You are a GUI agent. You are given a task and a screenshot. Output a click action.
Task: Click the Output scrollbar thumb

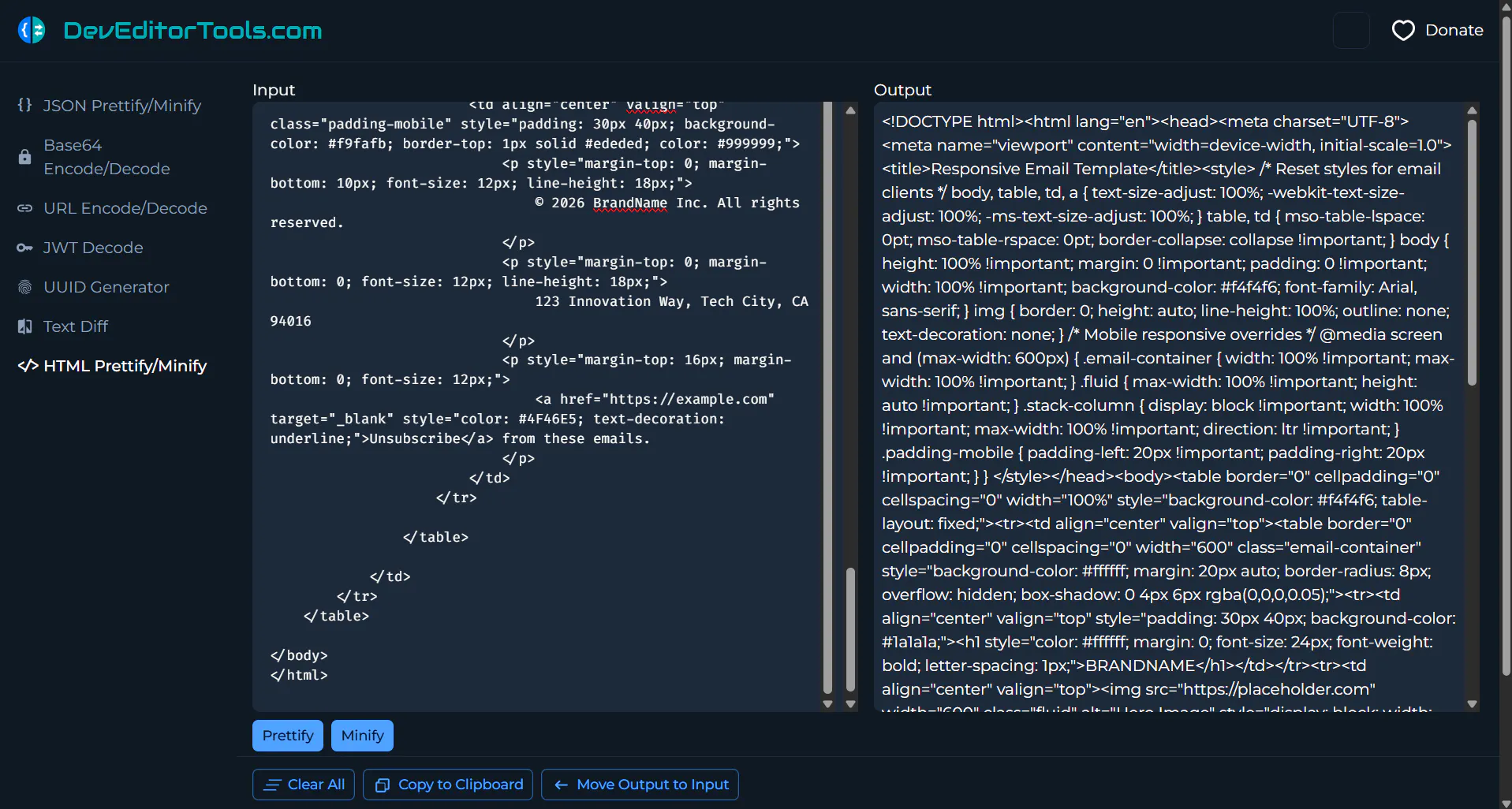pos(1472,251)
